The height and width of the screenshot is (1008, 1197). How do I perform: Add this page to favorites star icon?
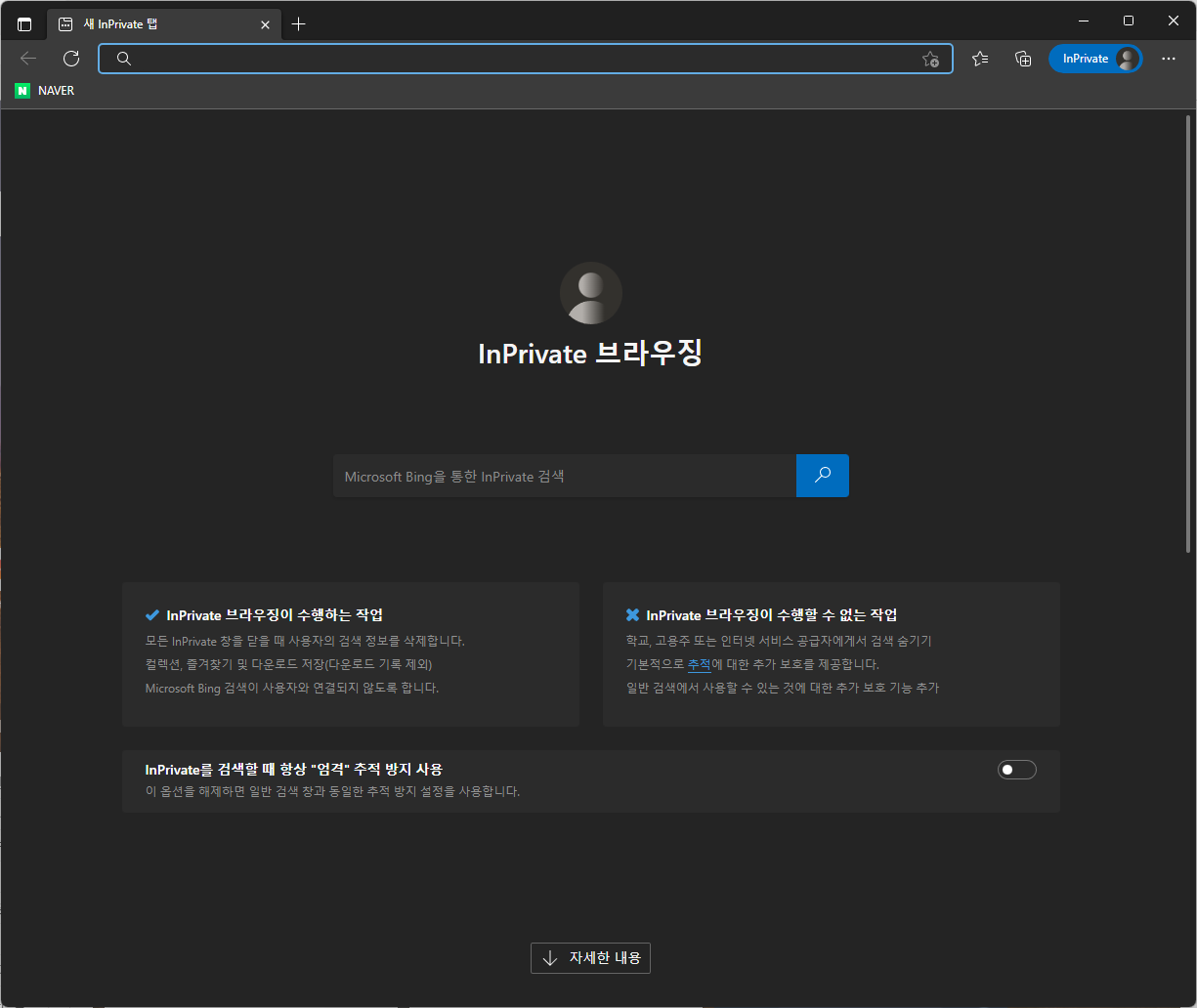pyautogui.click(x=930, y=59)
